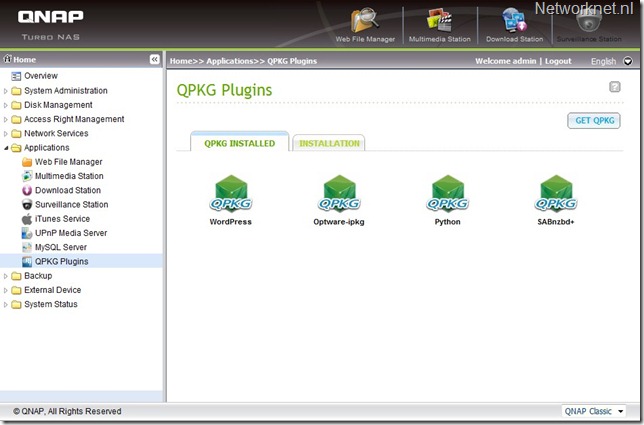Open the help question mark icon
This screenshot has width=644, height=425.
[614, 87]
